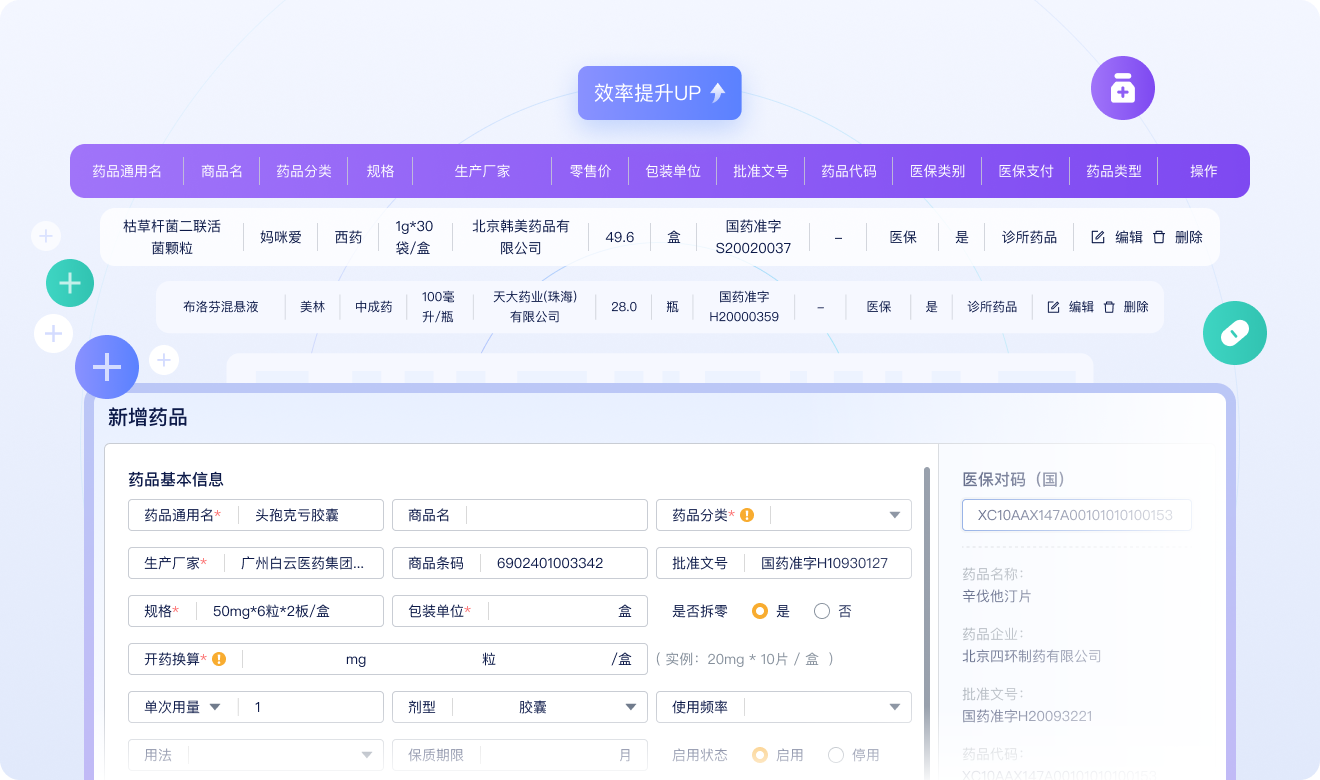
Task: Click edit icon for 布洛芬混悬液 row
Action: [x=1053, y=307]
